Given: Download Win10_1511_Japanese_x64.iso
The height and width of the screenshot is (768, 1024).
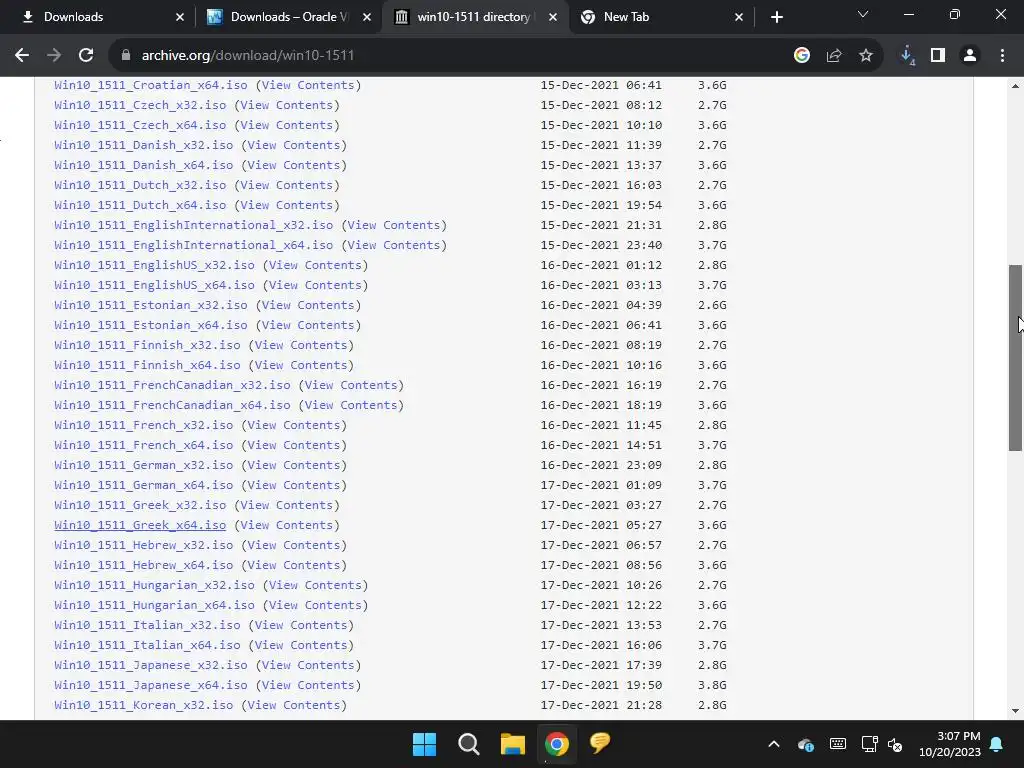Looking at the screenshot, I should pyautogui.click(x=151, y=685).
